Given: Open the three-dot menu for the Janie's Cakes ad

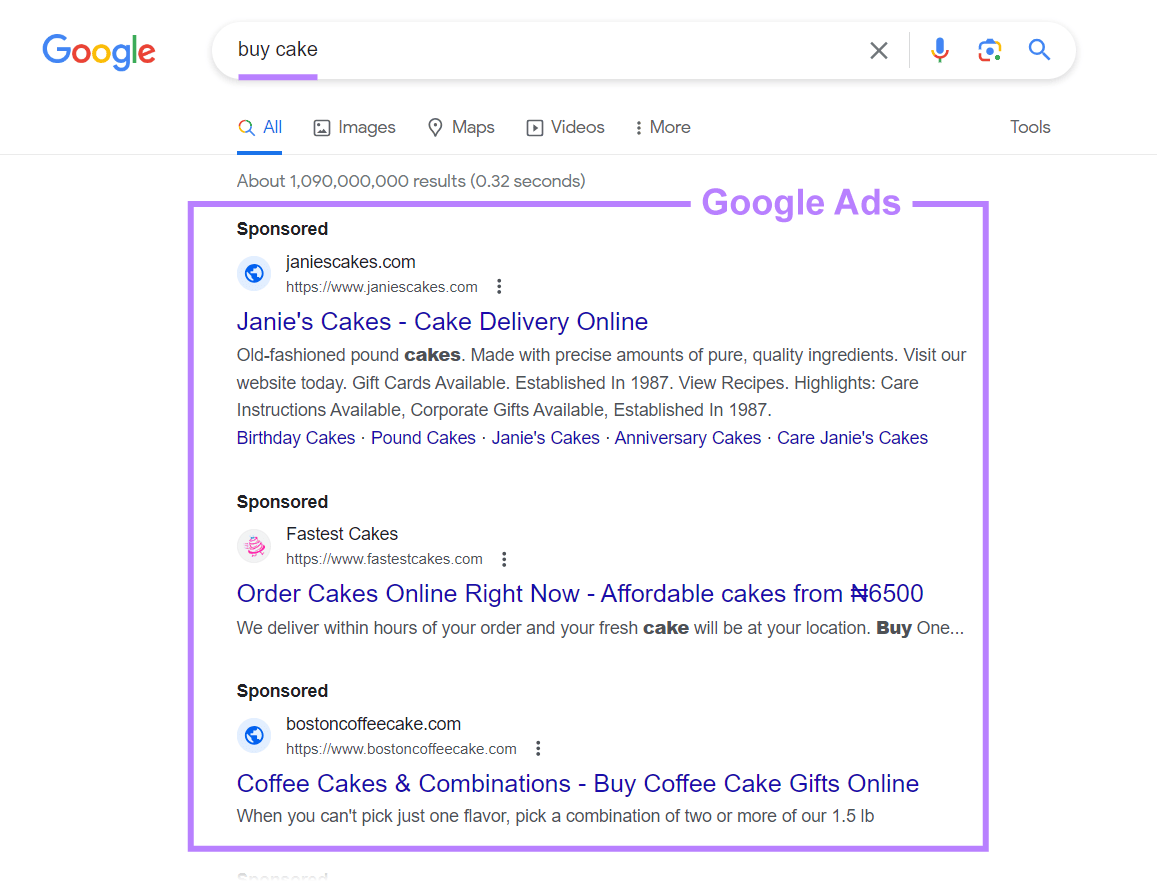Looking at the screenshot, I should tap(499, 286).
